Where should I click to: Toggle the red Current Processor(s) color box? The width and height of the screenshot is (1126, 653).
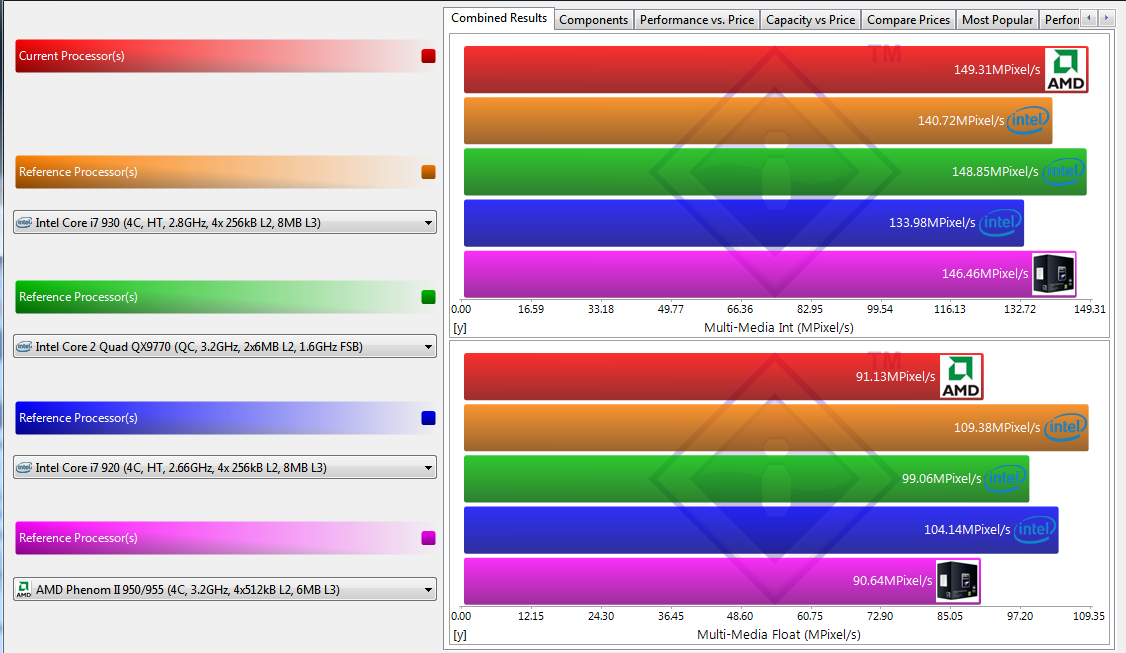pyautogui.click(x=428, y=57)
